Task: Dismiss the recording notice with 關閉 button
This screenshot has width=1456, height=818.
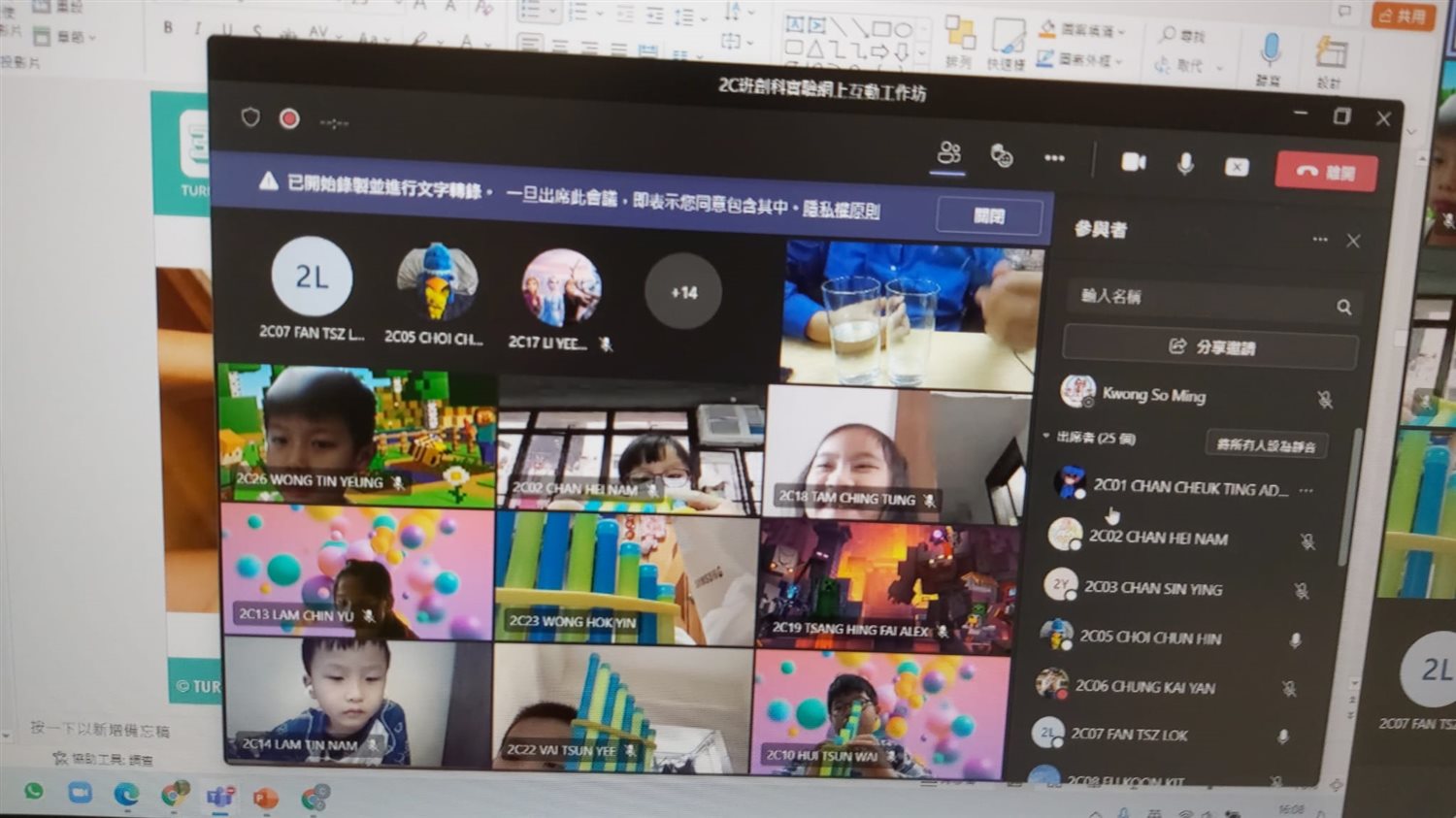Action: 989,215
